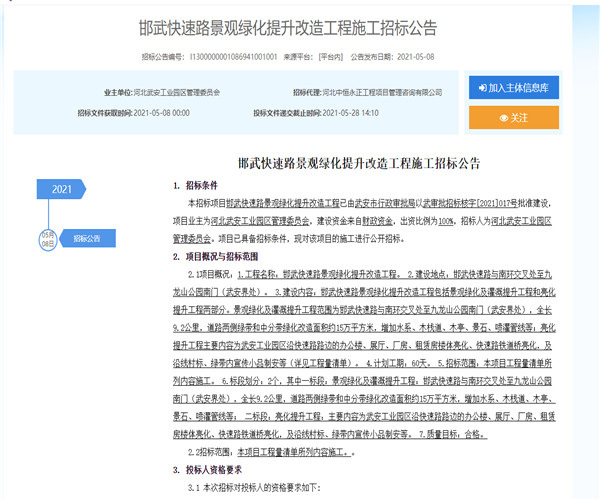600x500 pixels.
Task: Click the 来源平台 [平台内] text
Action: click(x=313, y=57)
